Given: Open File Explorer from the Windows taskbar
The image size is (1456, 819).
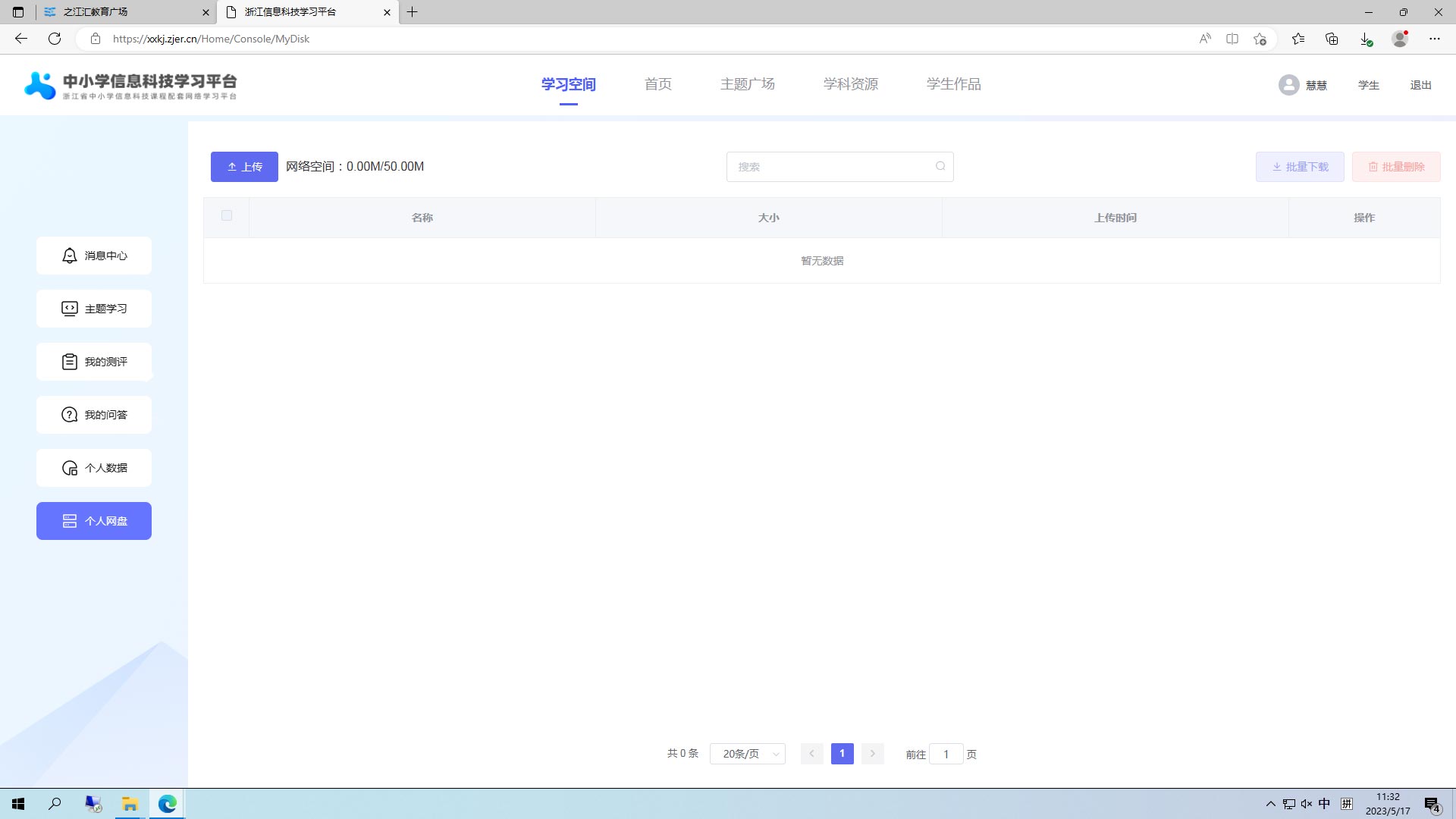Looking at the screenshot, I should tap(130, 804).
